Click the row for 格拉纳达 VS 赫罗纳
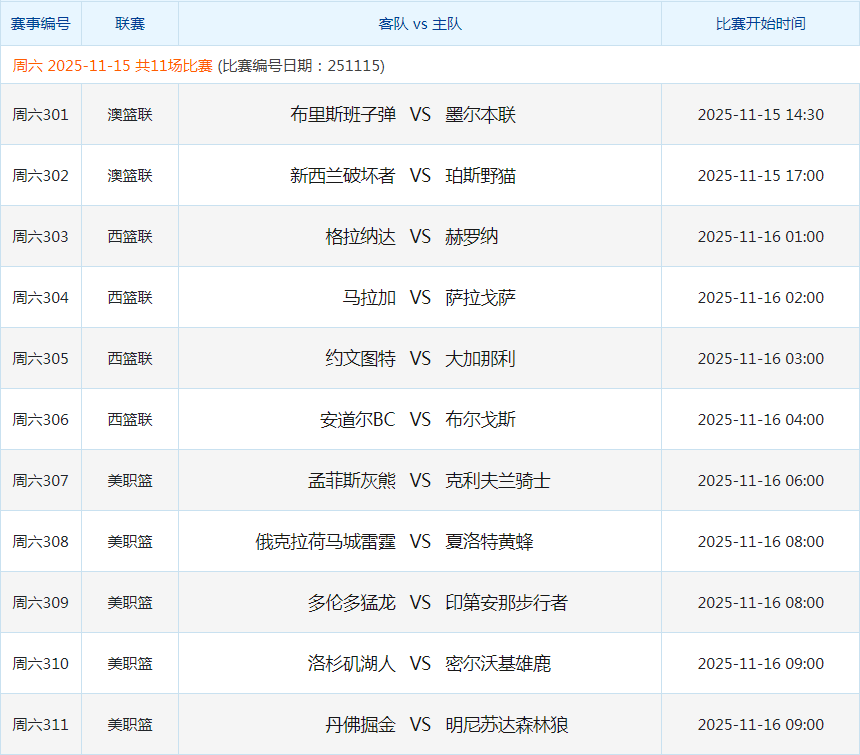Screen dimensions: 860x755 pyautogui.click(x=420, y=236)
